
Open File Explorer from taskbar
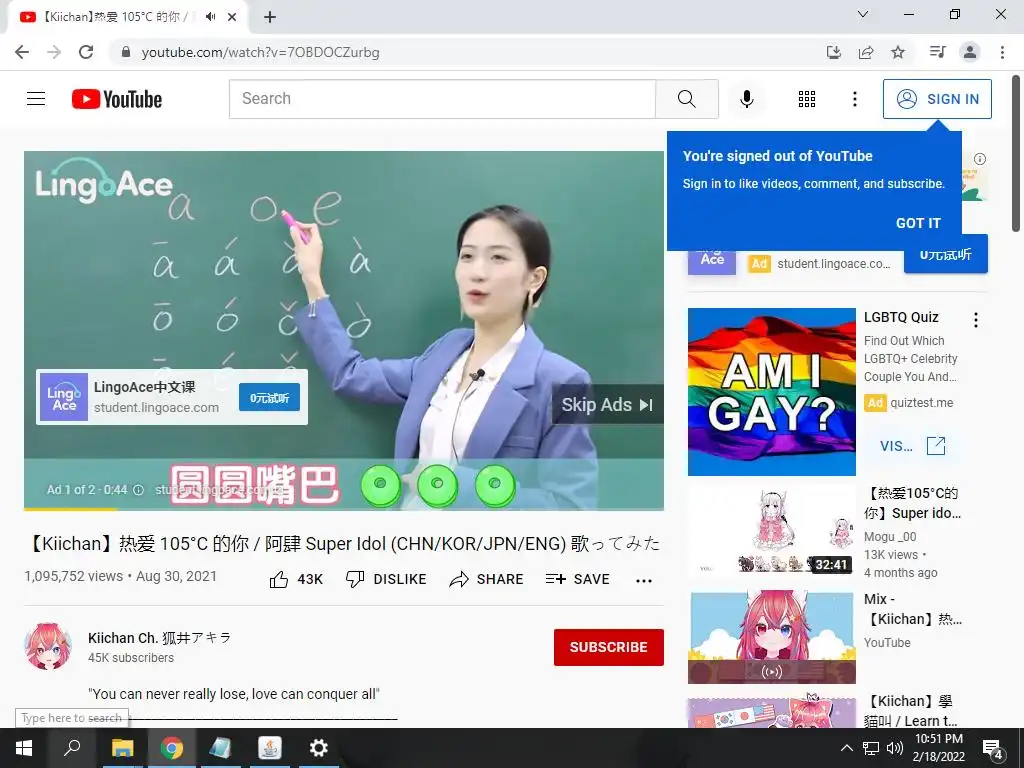(x=122, y=748)
